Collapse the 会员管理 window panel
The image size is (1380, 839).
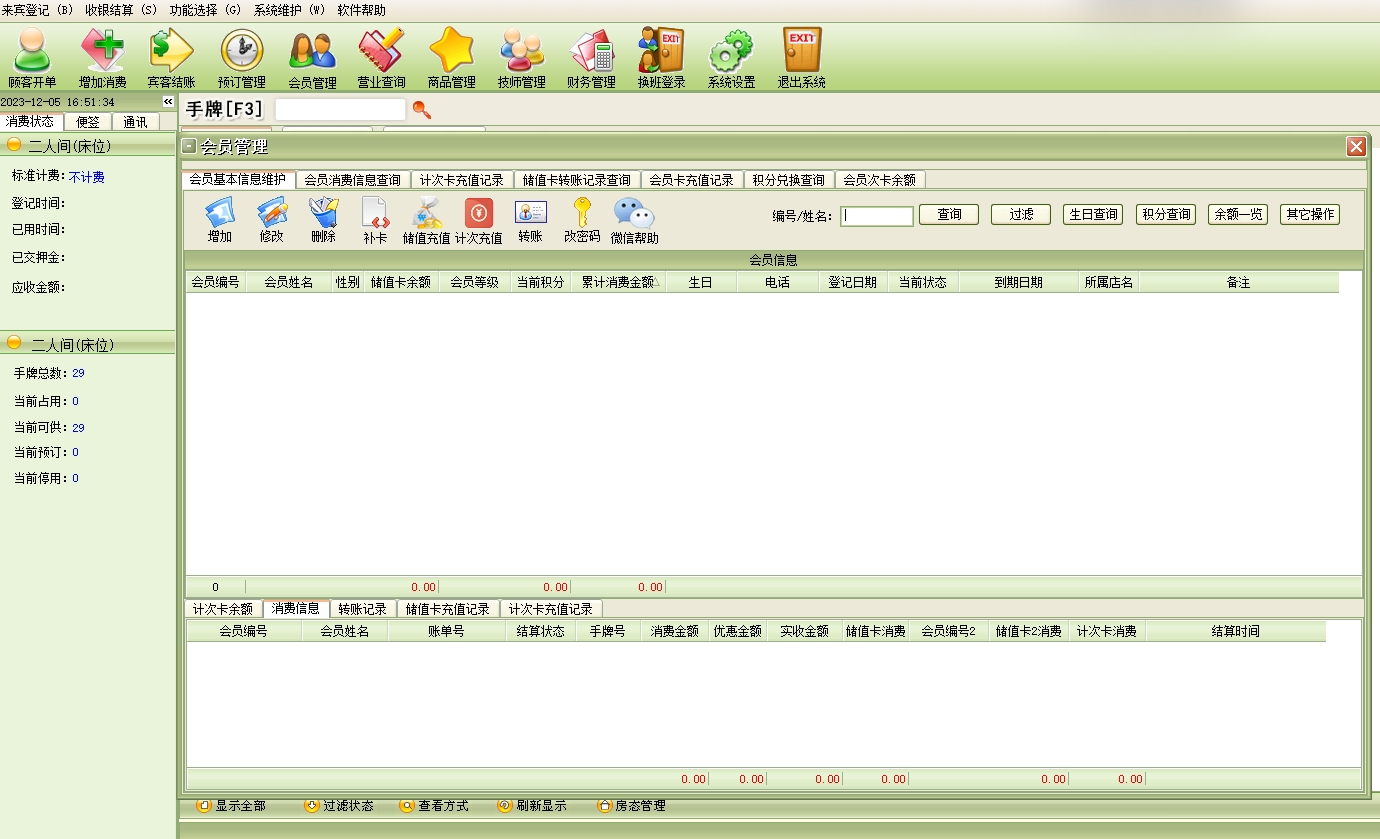click(x=189, y=147)
